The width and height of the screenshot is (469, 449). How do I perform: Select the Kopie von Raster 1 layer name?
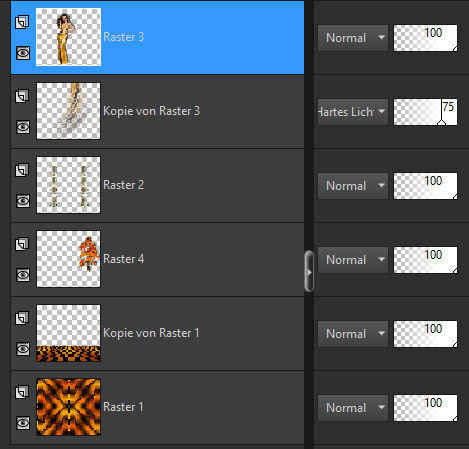pyautogui.click(x=151, y=333)
